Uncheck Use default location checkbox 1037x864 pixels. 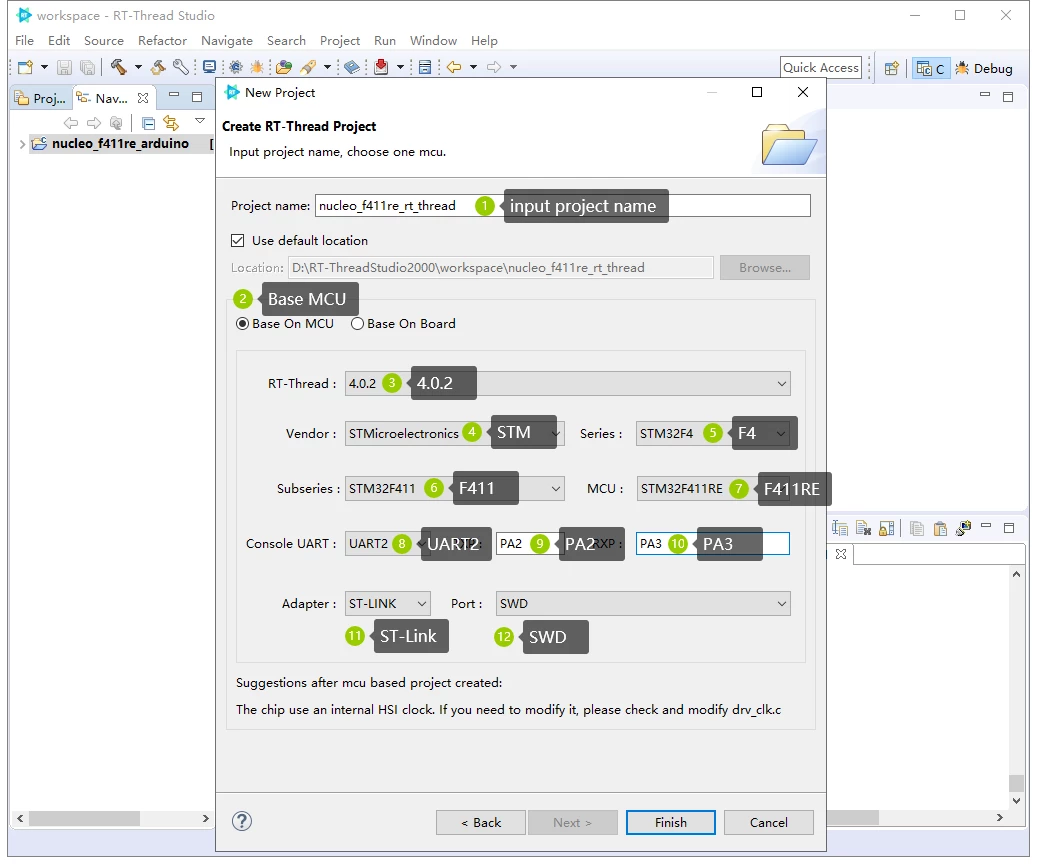(x=237, y=240)
